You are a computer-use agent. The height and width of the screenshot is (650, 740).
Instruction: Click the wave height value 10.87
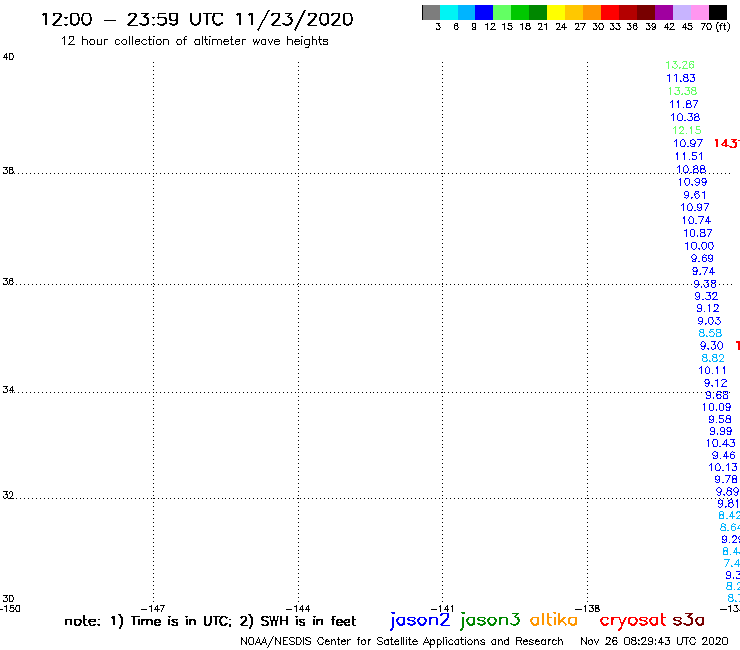tap(698, 233)
